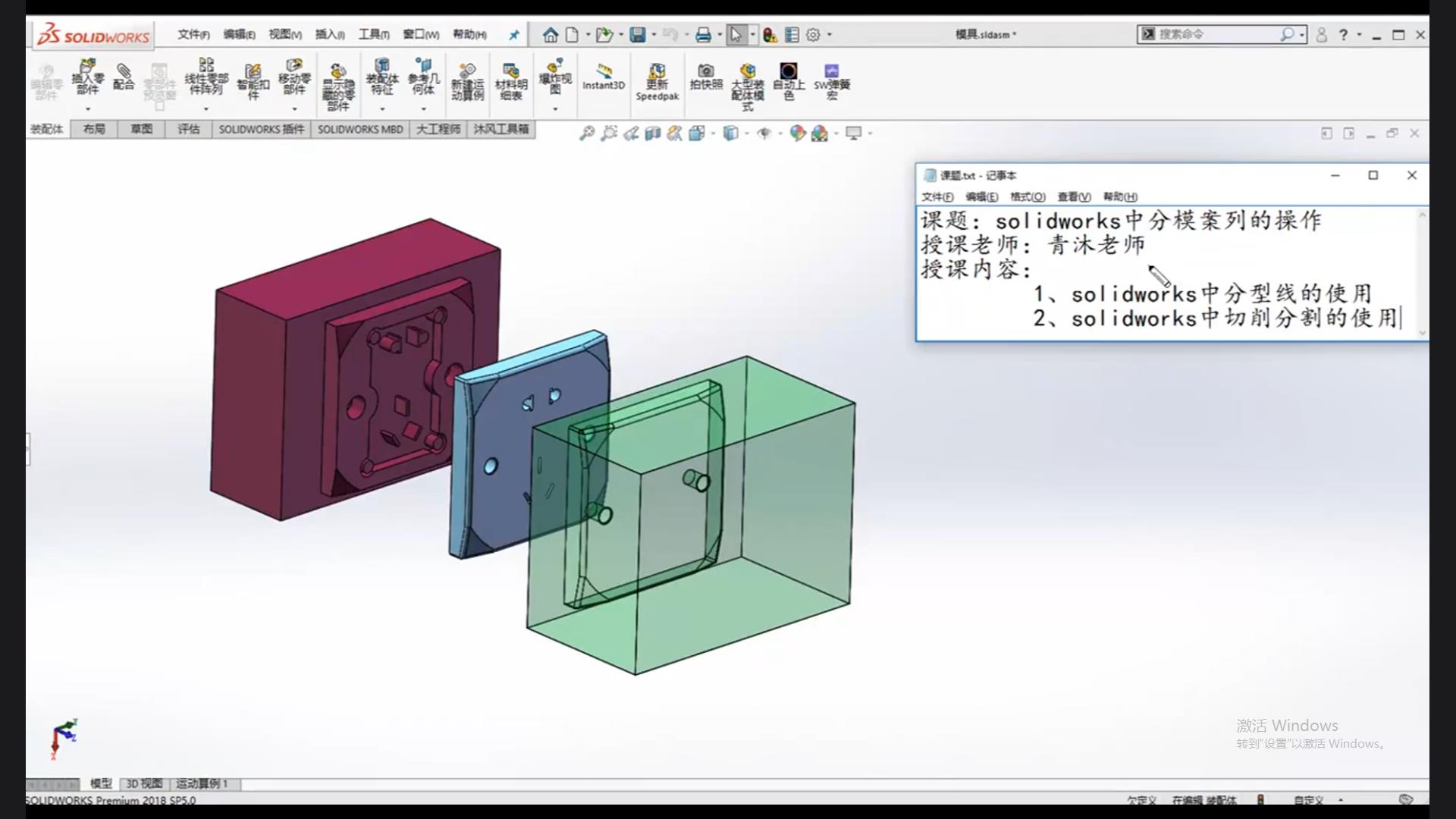Run the SW弹簧宏 spring macro

(832, 81)
